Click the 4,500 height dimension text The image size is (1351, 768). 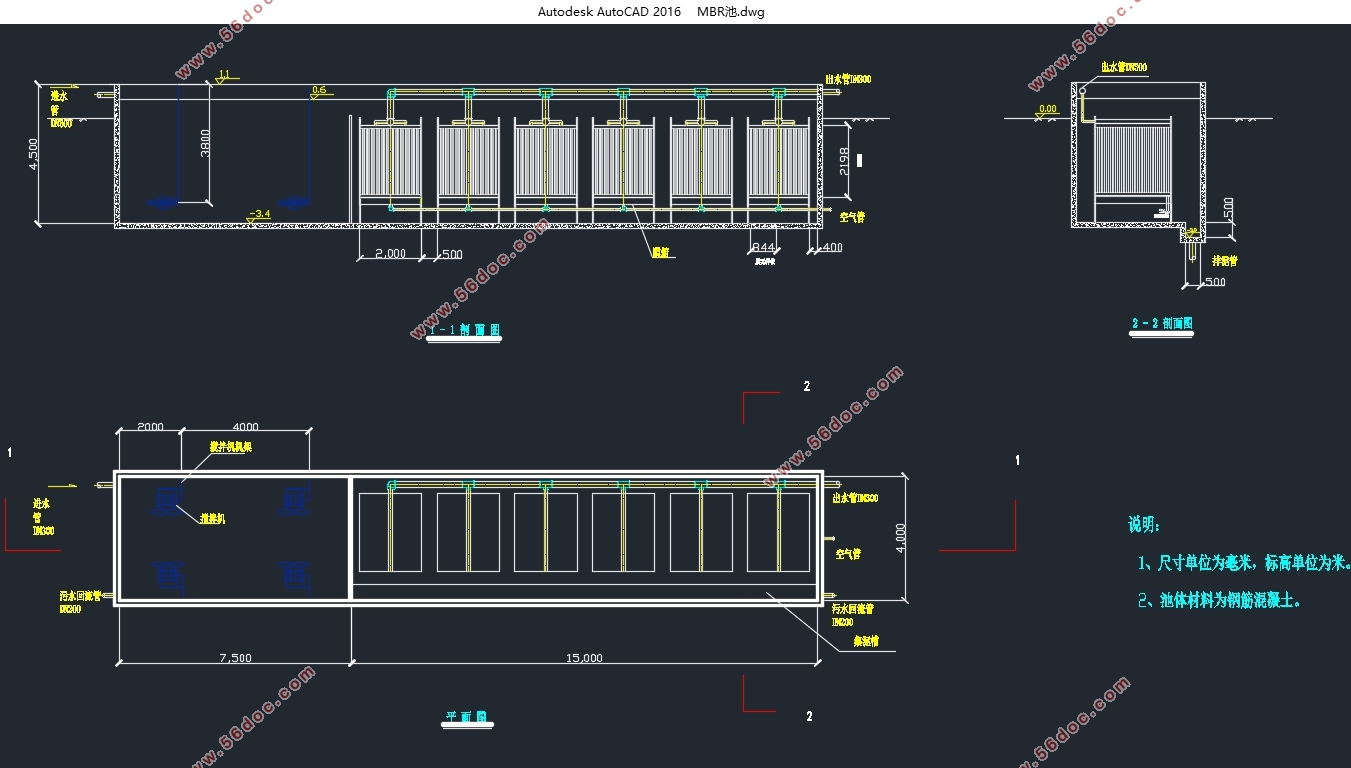(x=33, y=153)
